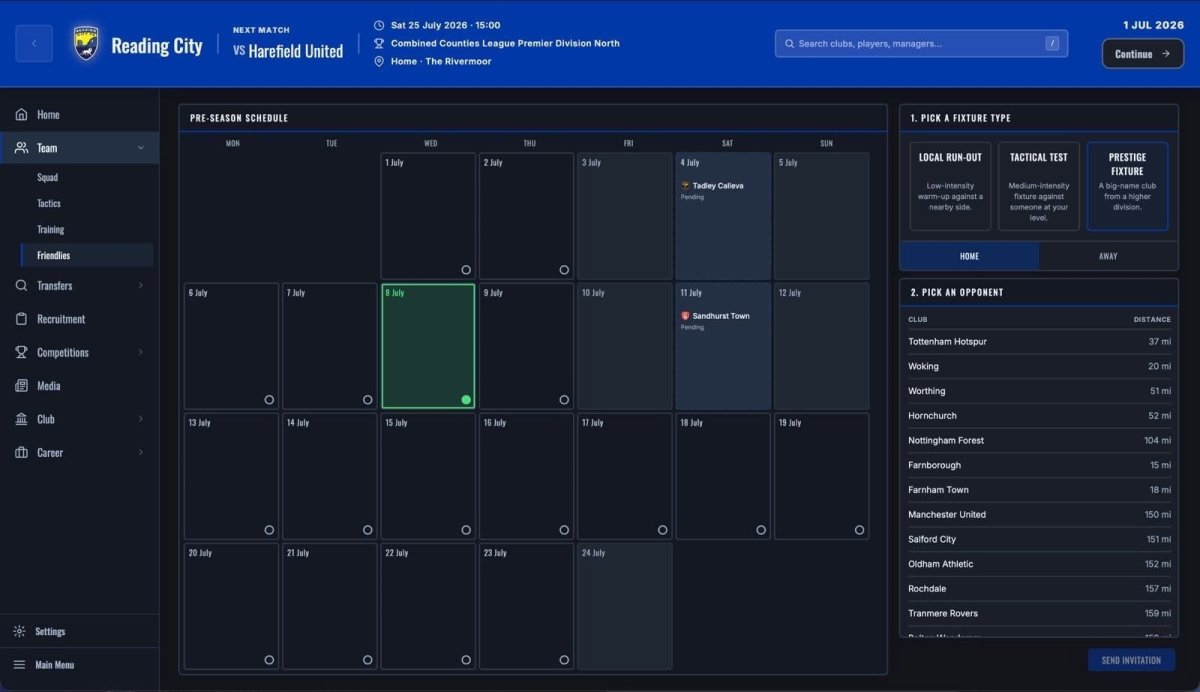The height and width of the screenshot is (692, 1200).
Task: Select Woking as opponent
Action: [x=1039, y=367]
